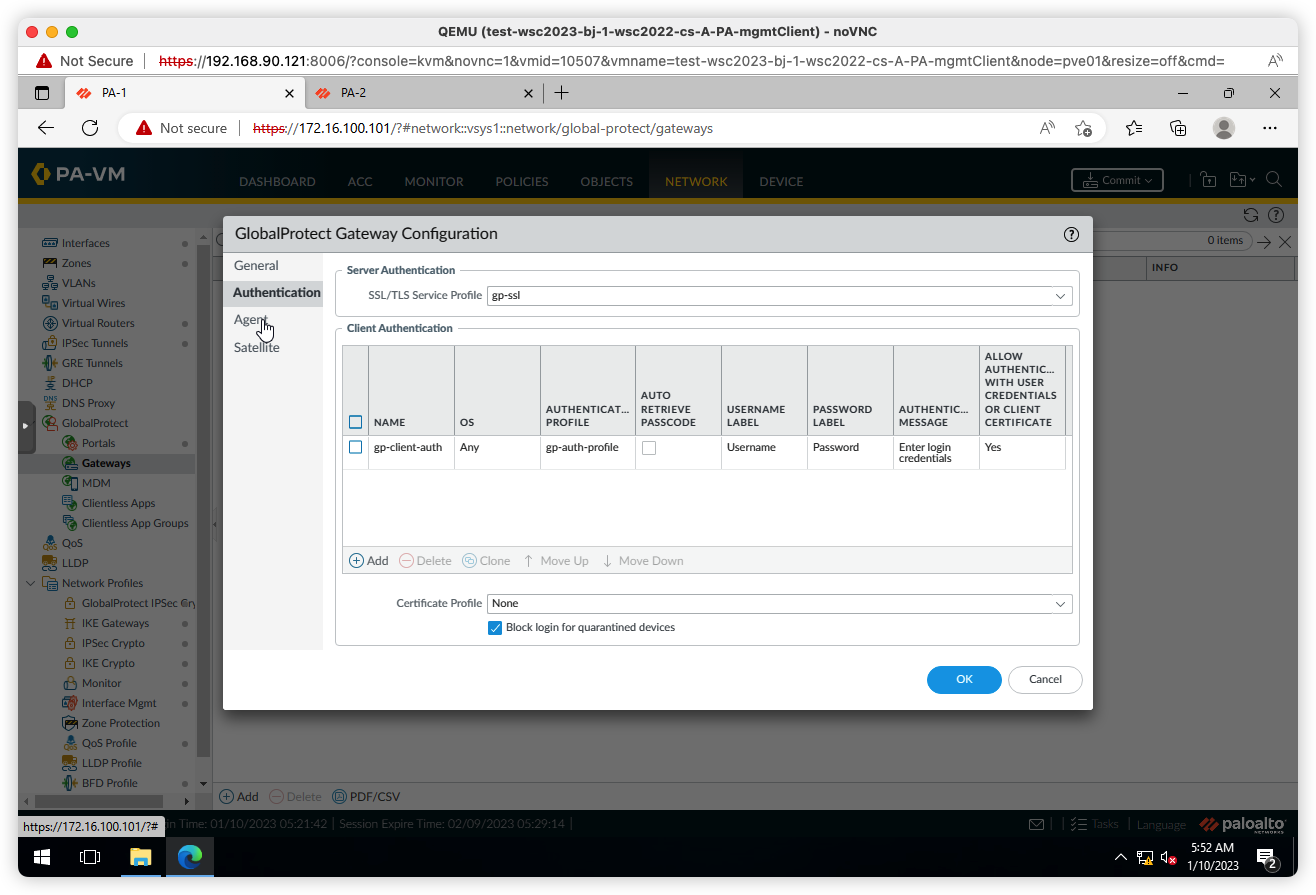Open the Interfaces sidebar item icon
Screen dimensions: 1316x895
(50, 243)
